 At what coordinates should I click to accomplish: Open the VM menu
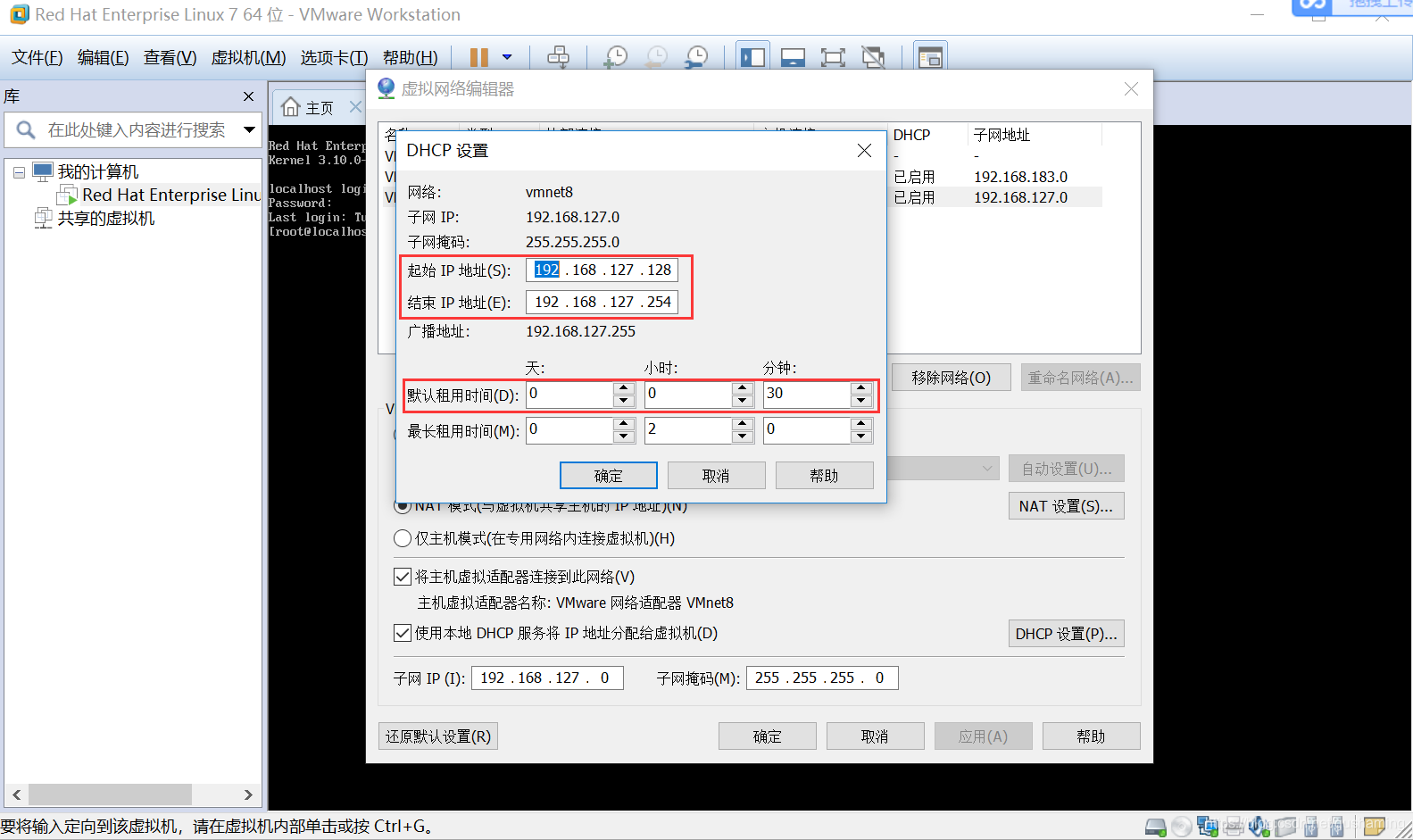[x=248, y=58]
